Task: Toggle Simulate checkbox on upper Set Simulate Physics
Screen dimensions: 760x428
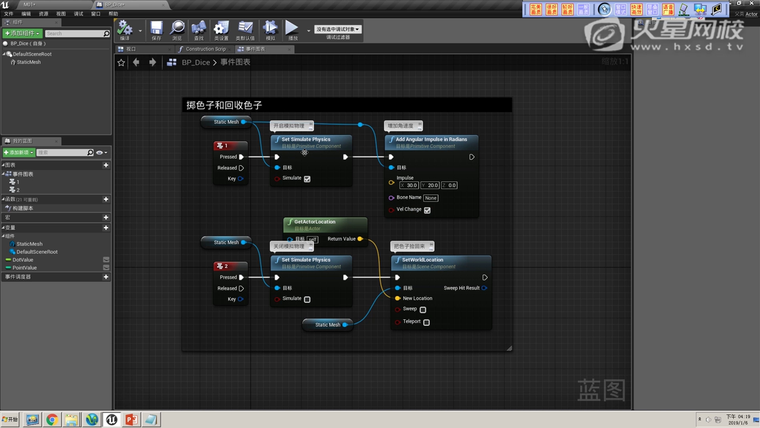Action: [x=307, y=179]
